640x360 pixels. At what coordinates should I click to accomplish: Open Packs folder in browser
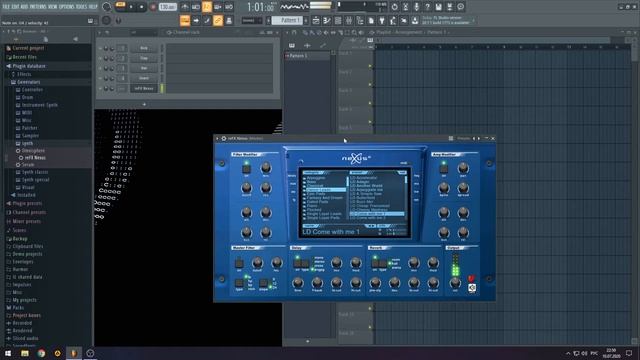click(x=18, y=308)
